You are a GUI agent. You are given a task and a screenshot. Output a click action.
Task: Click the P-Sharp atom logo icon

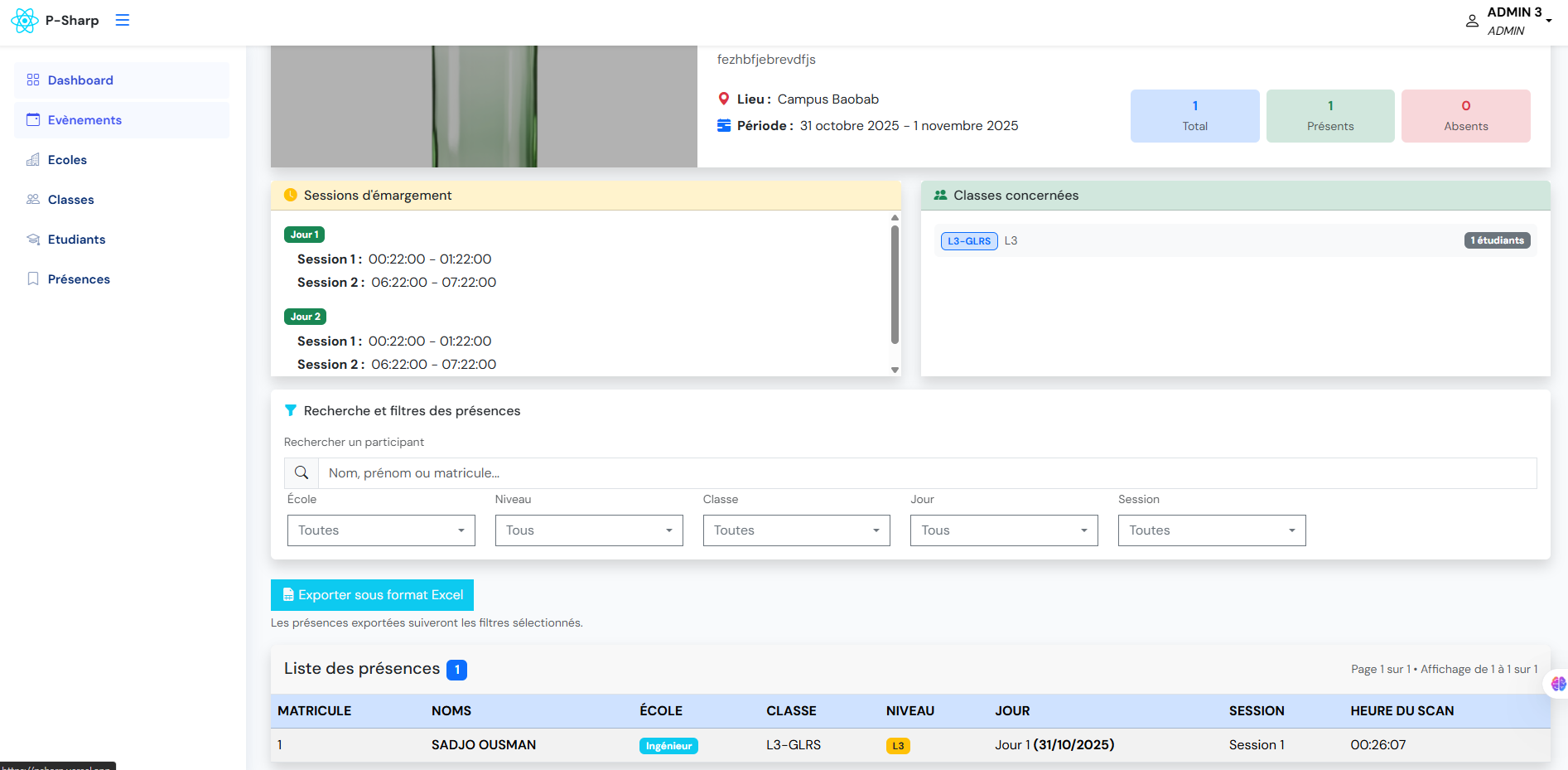pos(25,20)
